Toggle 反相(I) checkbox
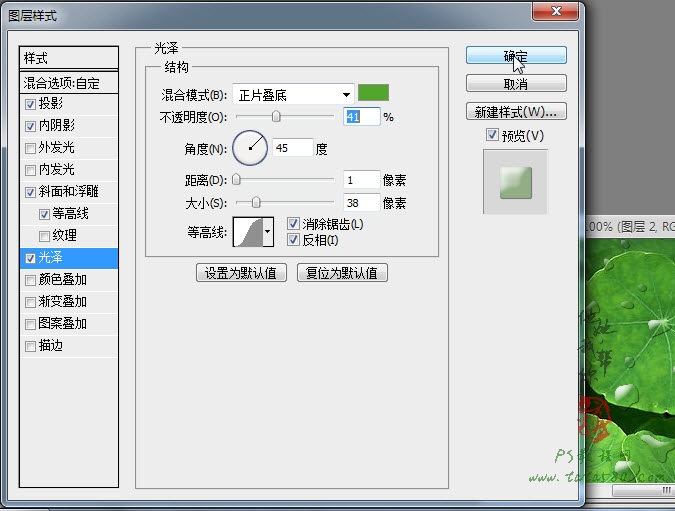The image size is (675, 511). [x=293, y=239]
